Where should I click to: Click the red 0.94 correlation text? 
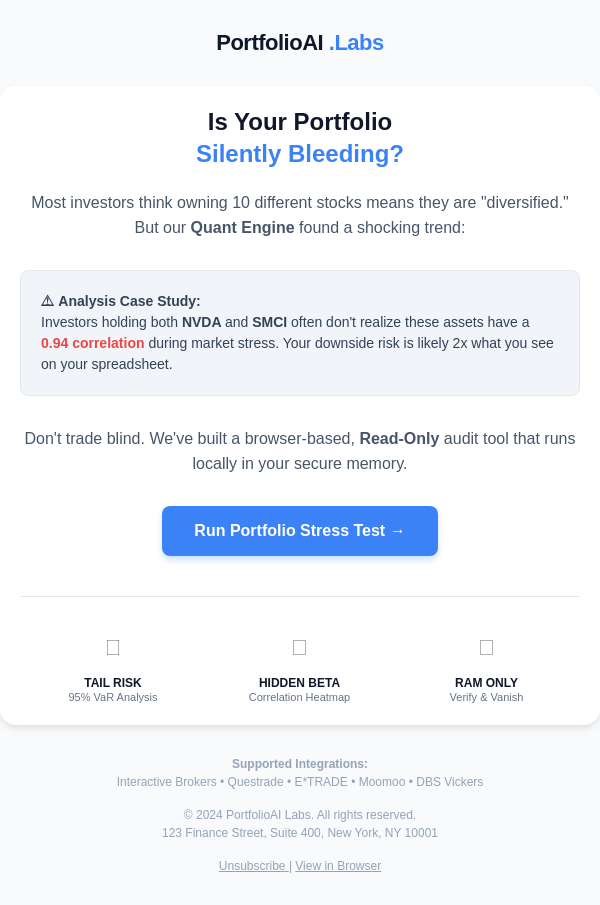click(93, 343)
